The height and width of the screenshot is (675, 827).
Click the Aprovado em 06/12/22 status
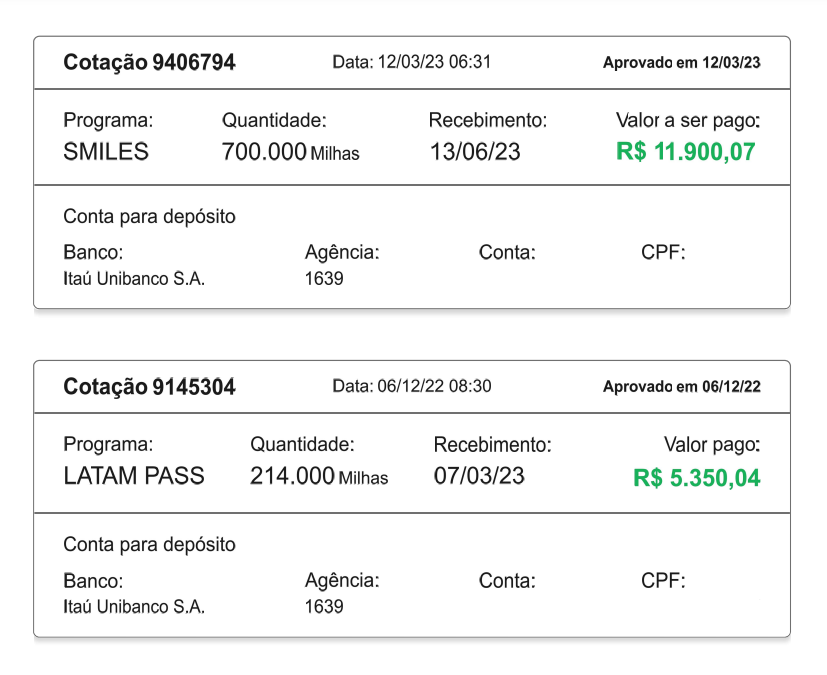pos(681,387)
